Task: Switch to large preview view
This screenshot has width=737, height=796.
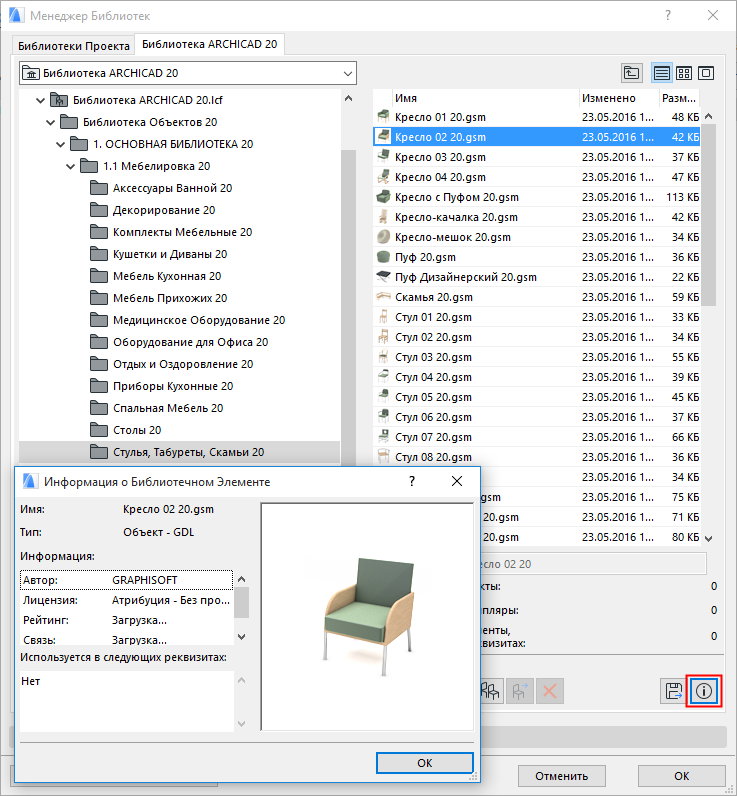Action: [x=706, y=73]
